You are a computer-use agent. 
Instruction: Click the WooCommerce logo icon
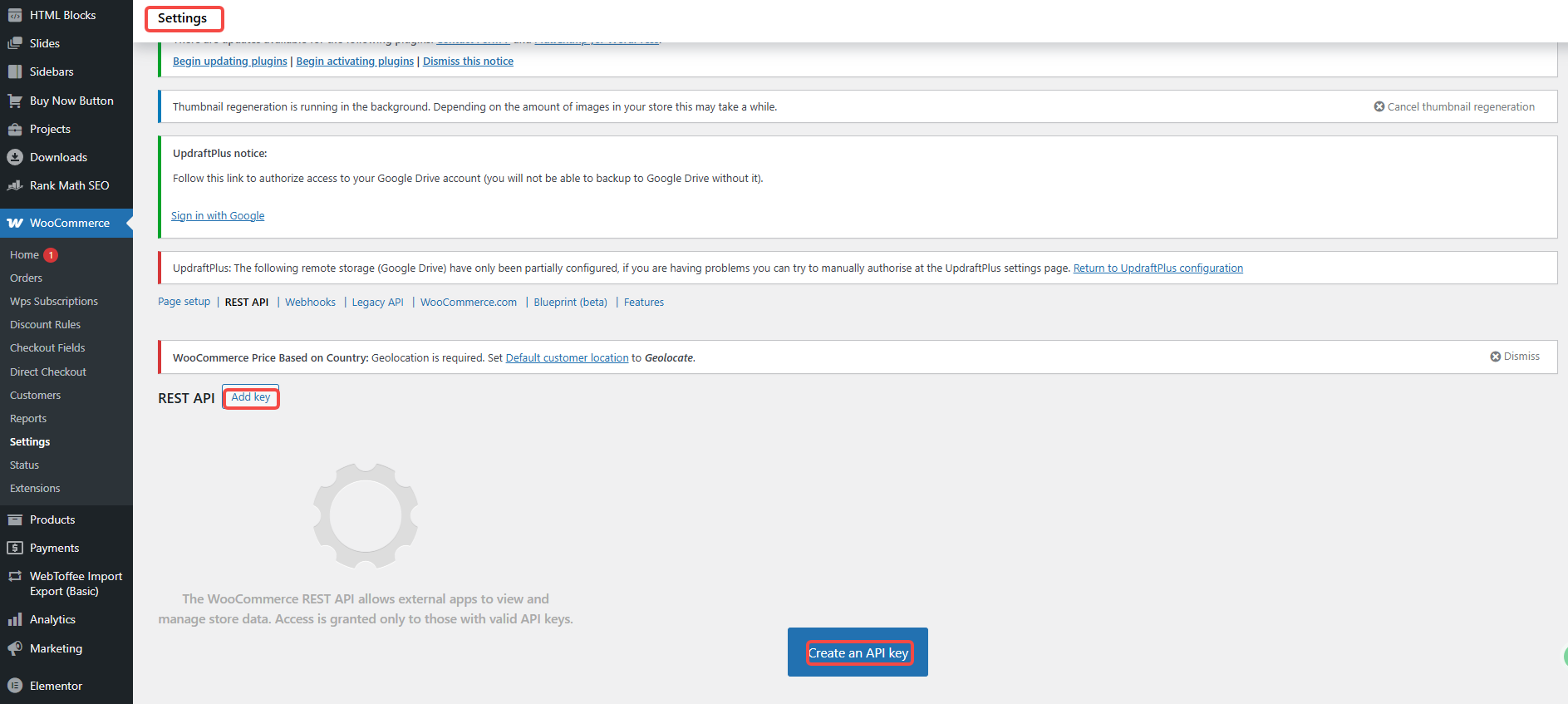(15, 223)
